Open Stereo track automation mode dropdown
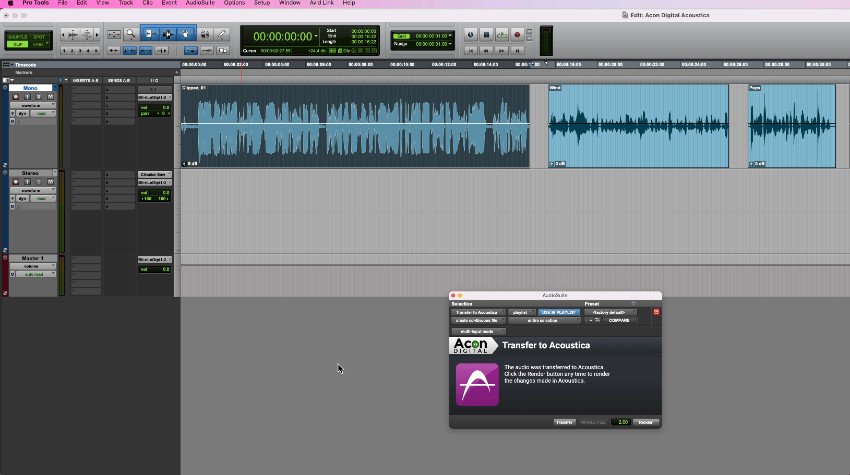Viewport: 850px width, 475px height. 42,198
